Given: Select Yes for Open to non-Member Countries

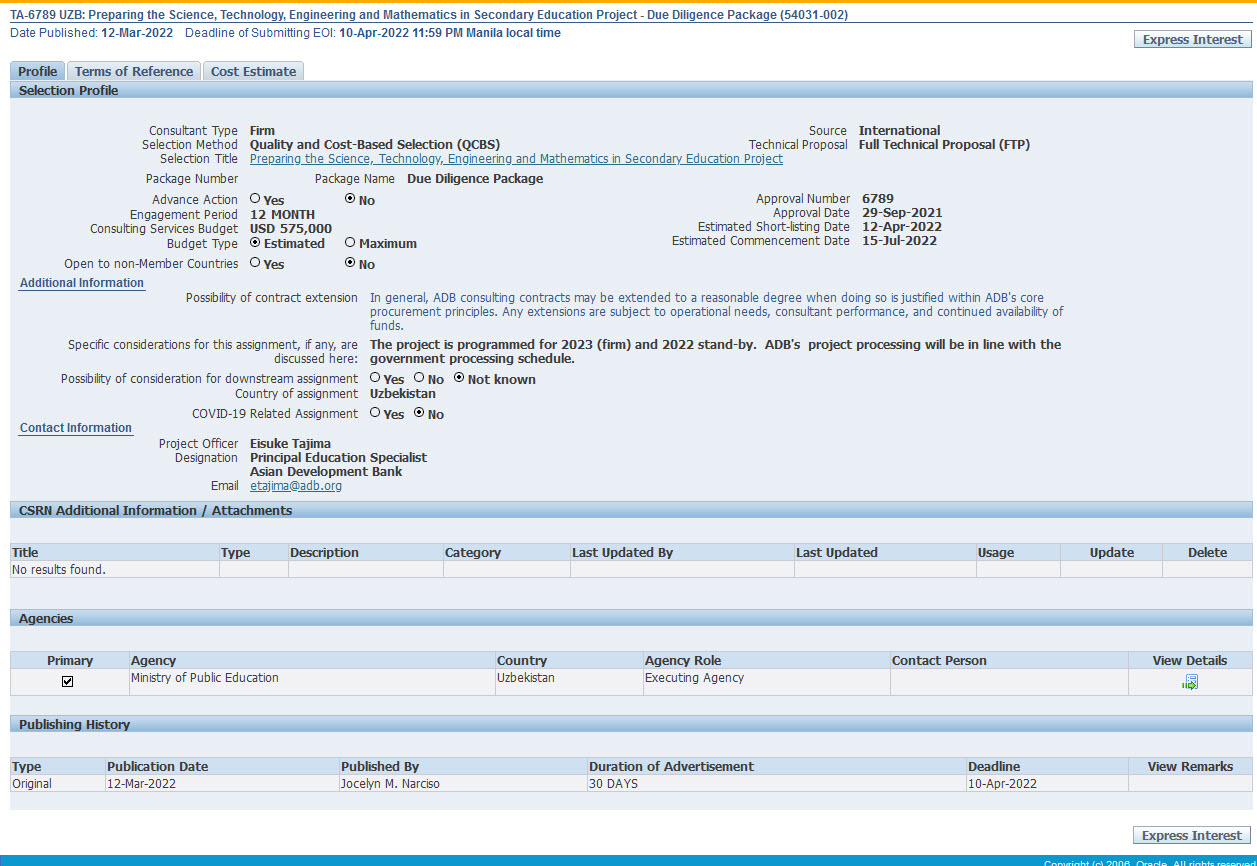Looking at the screenshot, I should 255,263.
